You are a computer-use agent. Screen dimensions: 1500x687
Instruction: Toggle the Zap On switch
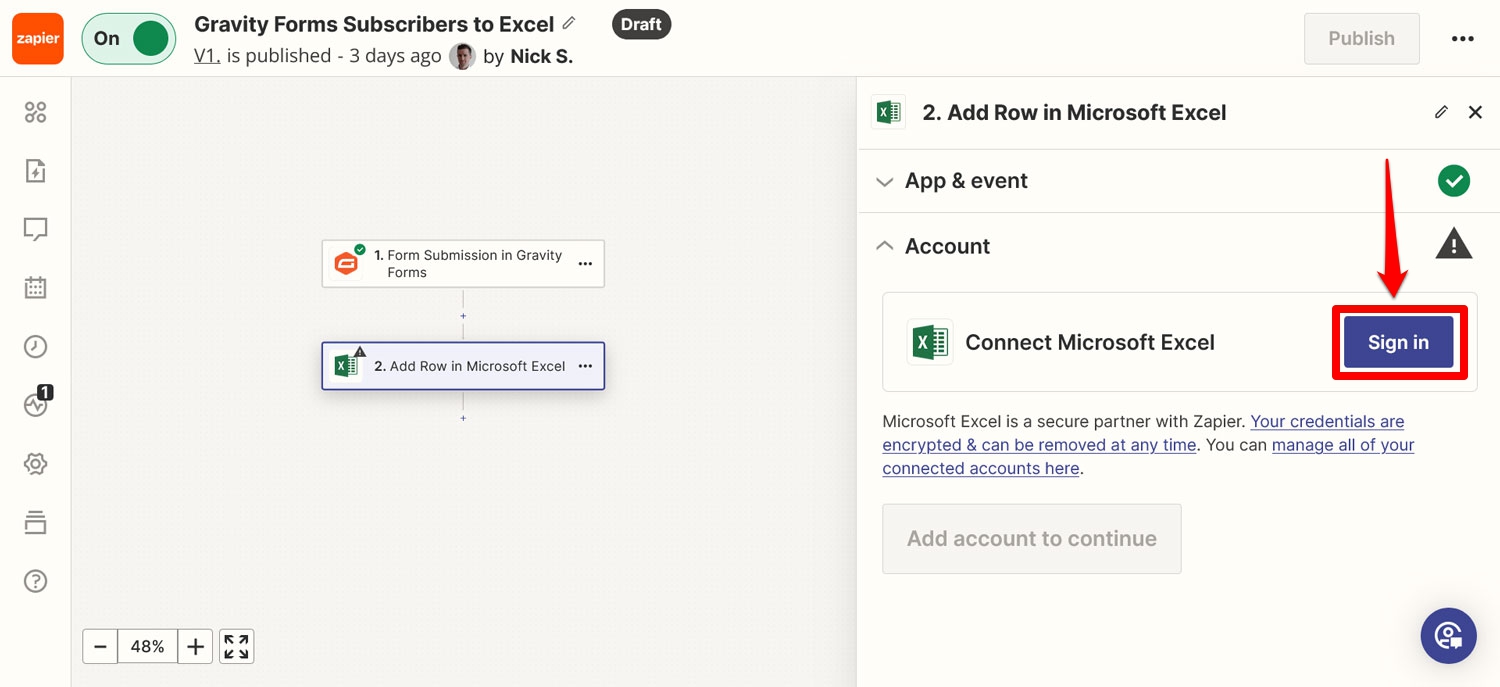point(129,39)
